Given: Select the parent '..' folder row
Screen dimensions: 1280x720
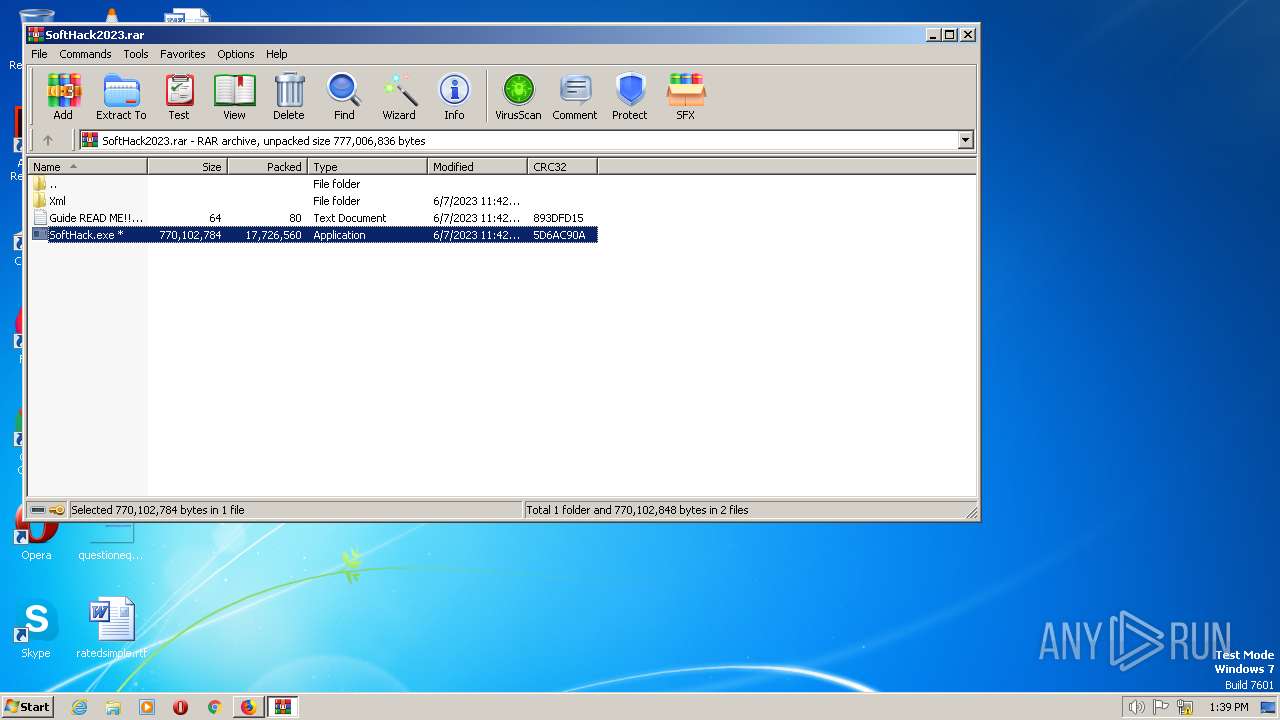Looking at the screenshot, I should click(x=314, y=184).
